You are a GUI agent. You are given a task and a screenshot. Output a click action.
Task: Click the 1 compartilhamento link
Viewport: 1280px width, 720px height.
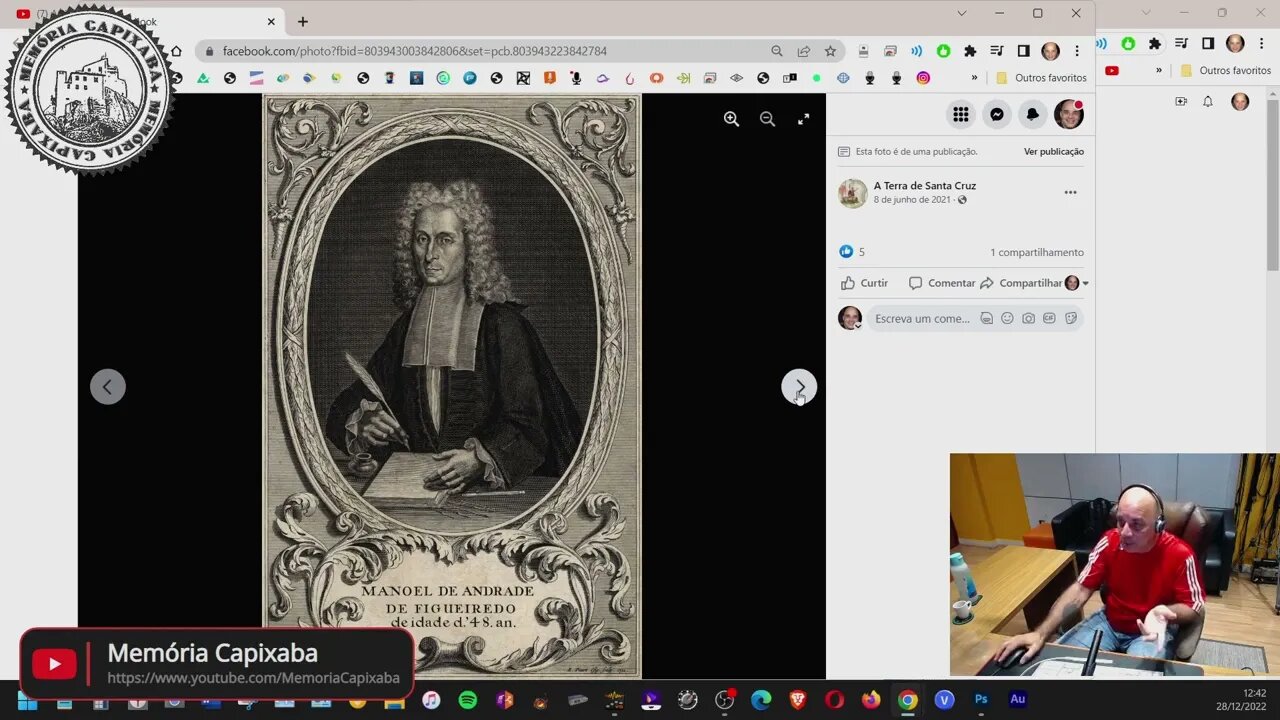(x=1037, y=252)
